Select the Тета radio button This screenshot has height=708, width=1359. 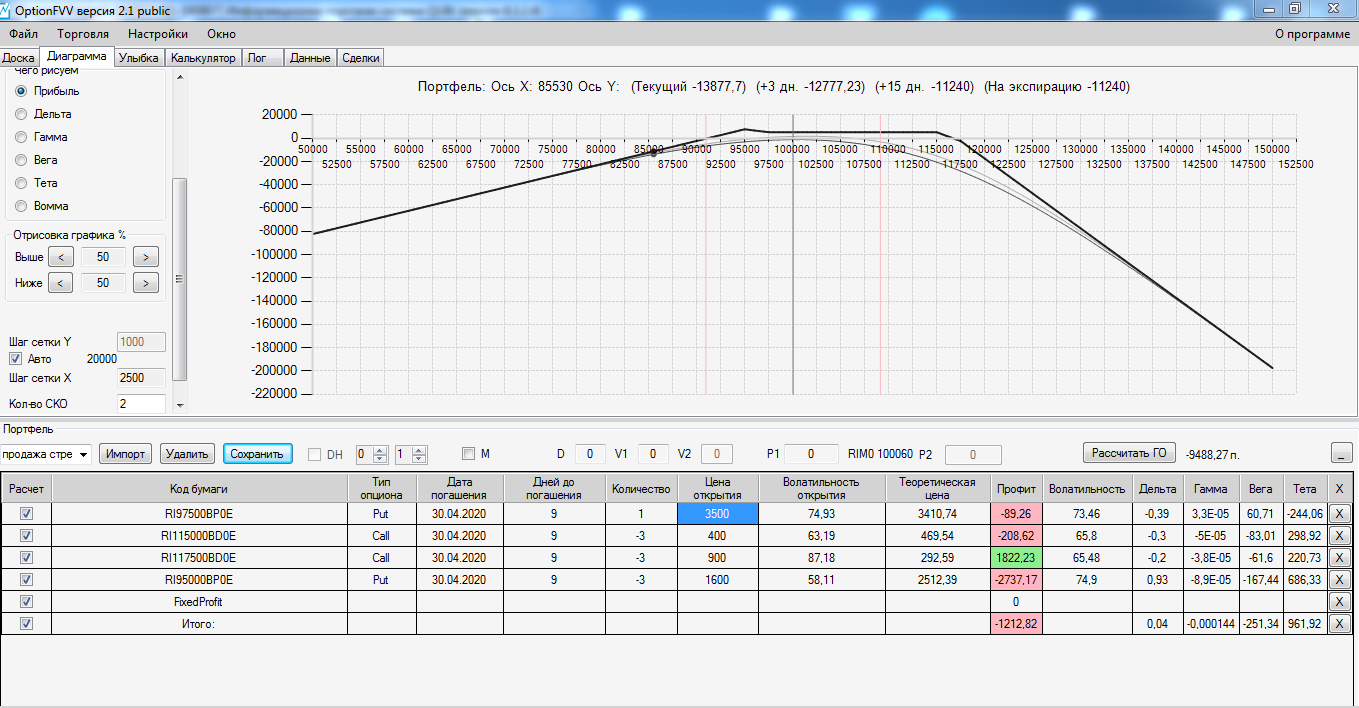21,183
